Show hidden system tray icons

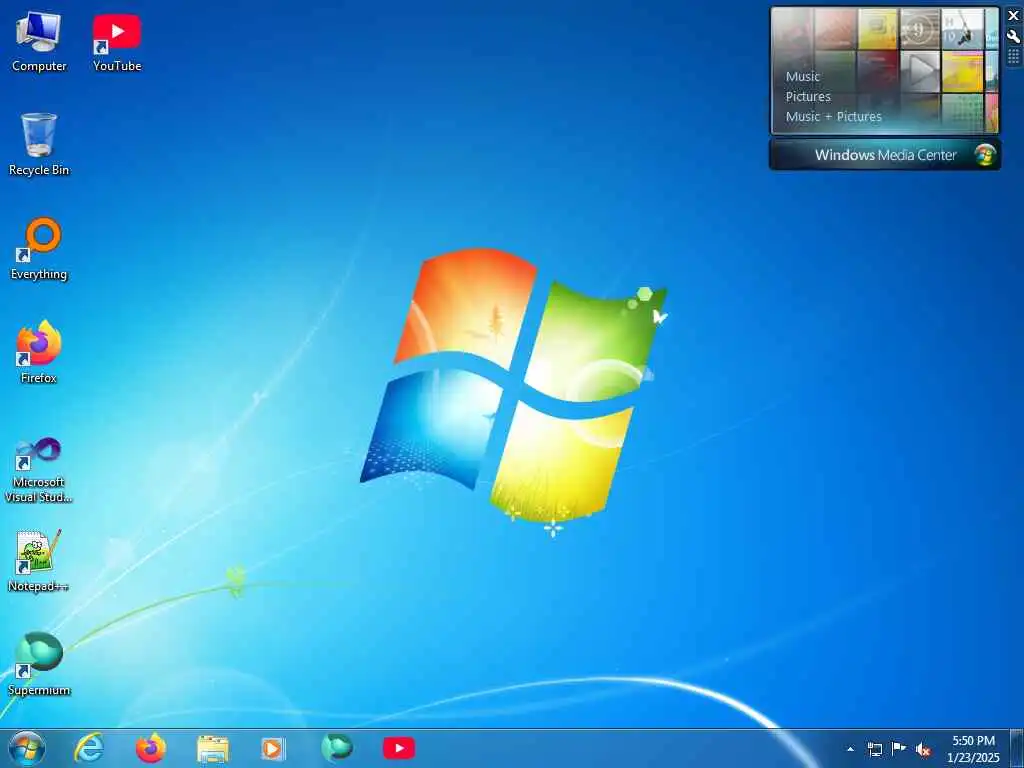pos(850,749)
